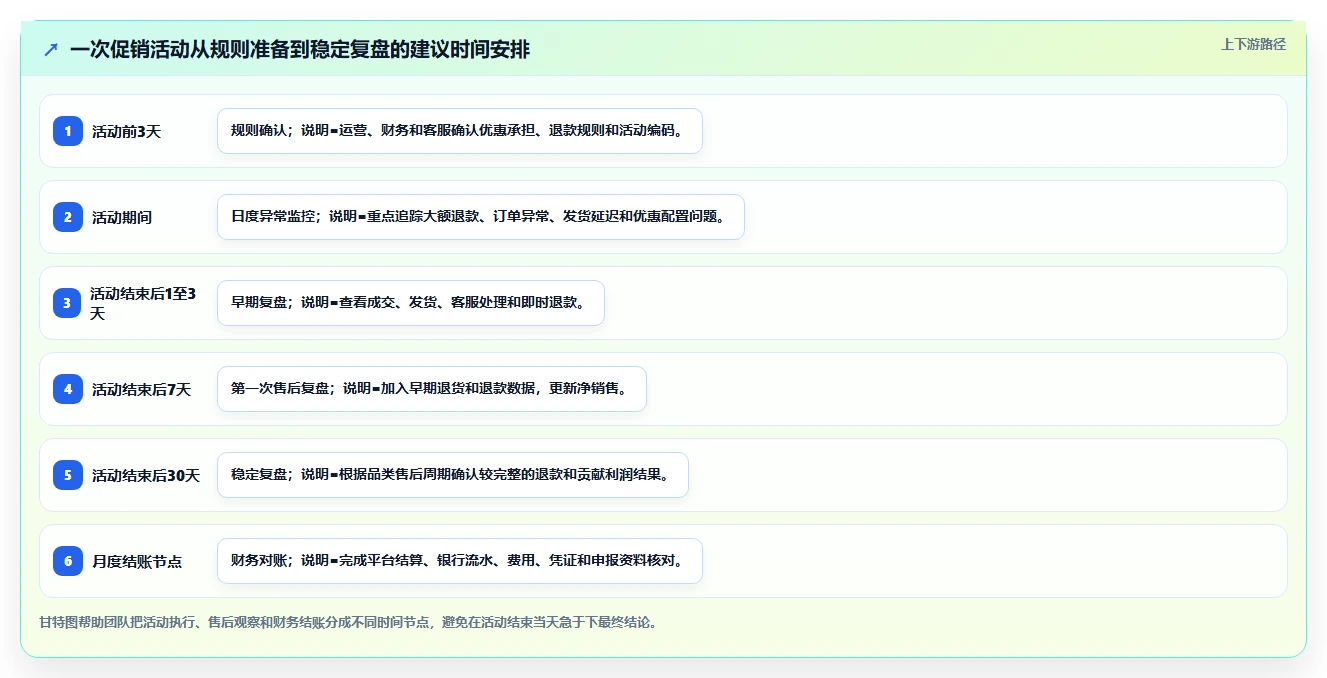Viewport: 1327px width, 678px height.
Task: Open the 财务对账 description box
Action: click(x=460, y=561)
